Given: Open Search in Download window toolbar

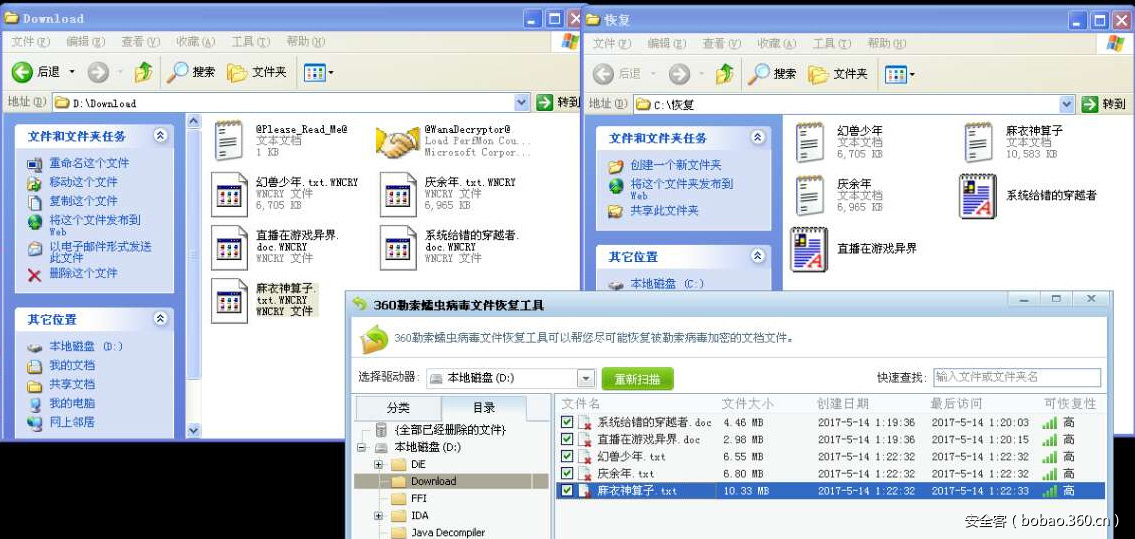Looking at the screenshot, I should coord(191,72).
